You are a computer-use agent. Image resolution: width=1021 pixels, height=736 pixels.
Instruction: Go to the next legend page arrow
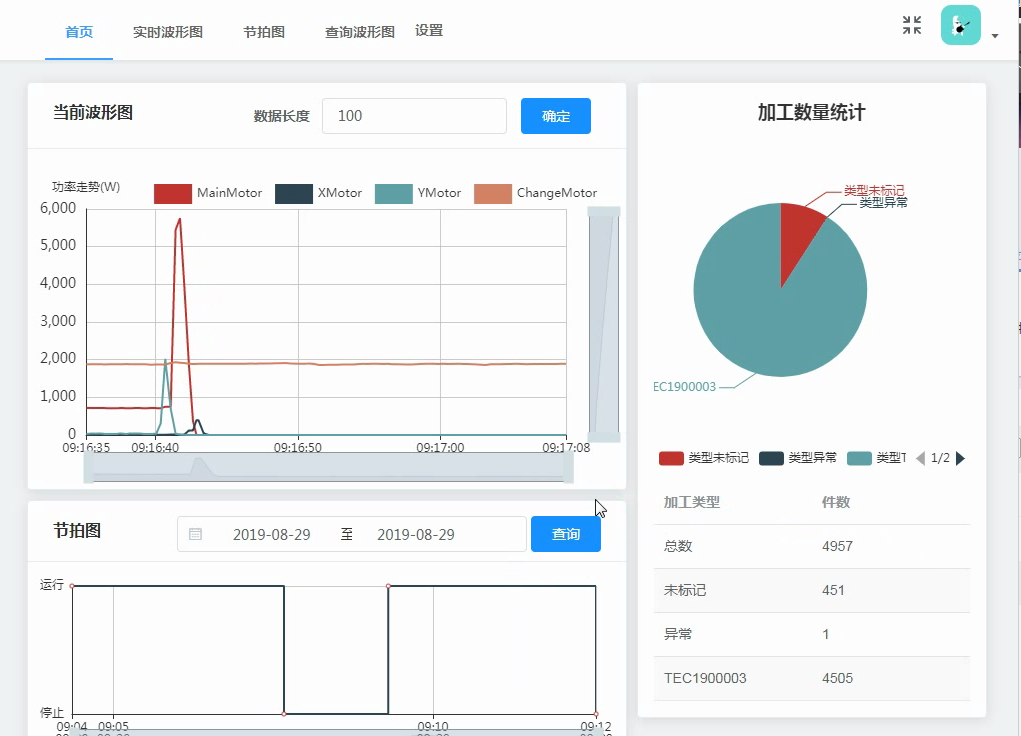(x=960, y=459)
